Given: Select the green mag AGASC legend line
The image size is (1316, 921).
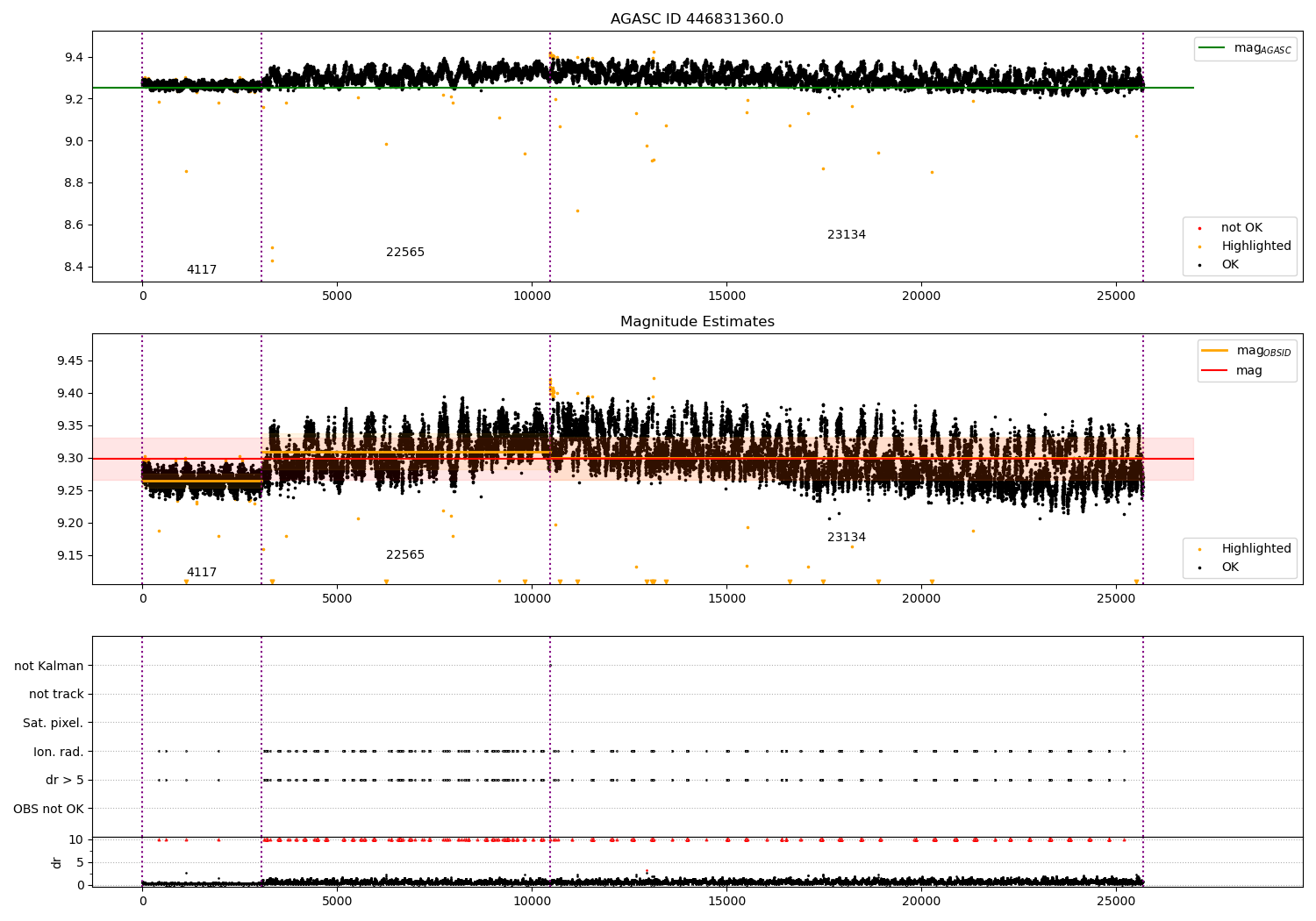Looking at the screenshot, I should click(x=1212, y=48).
